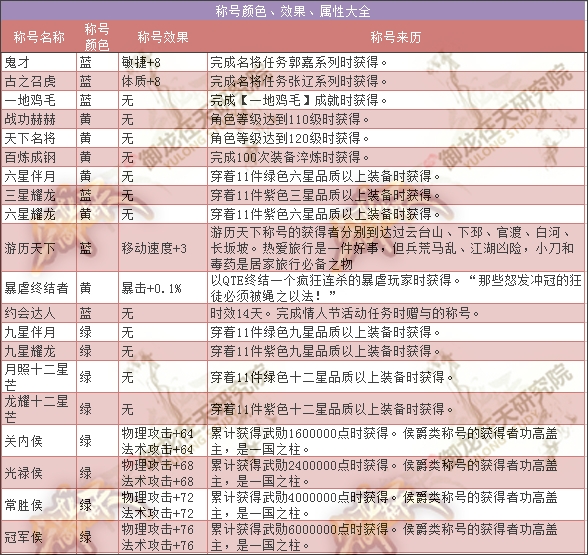Viewport: 588px width, 555px height.
Task: Select the 鬼才 title name cell
Action: (x=39, y=63)
